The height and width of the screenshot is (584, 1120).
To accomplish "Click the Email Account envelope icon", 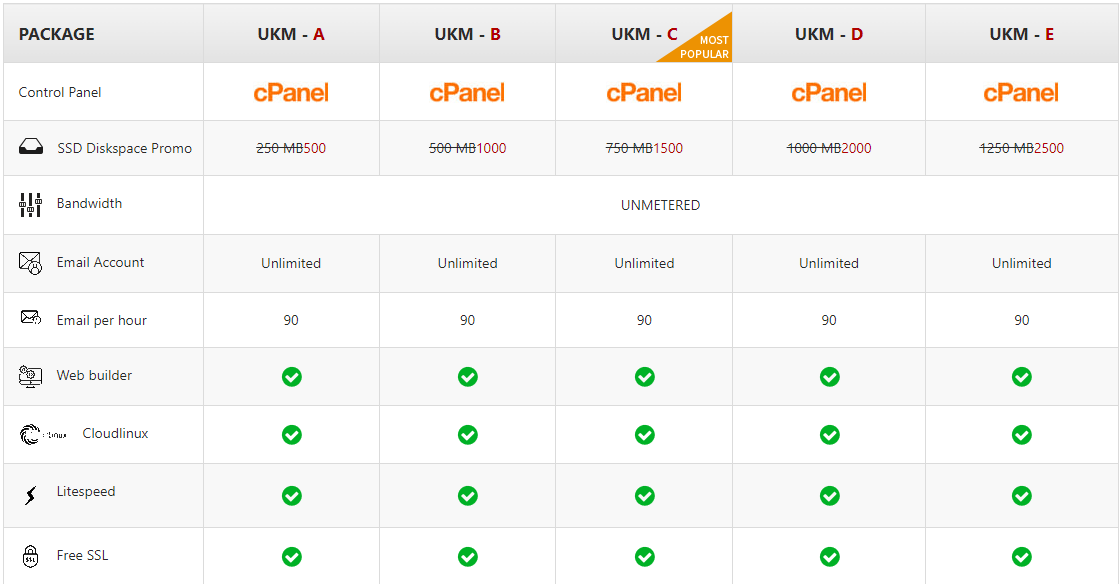I will pyautogui.click(x=31, y=263).
